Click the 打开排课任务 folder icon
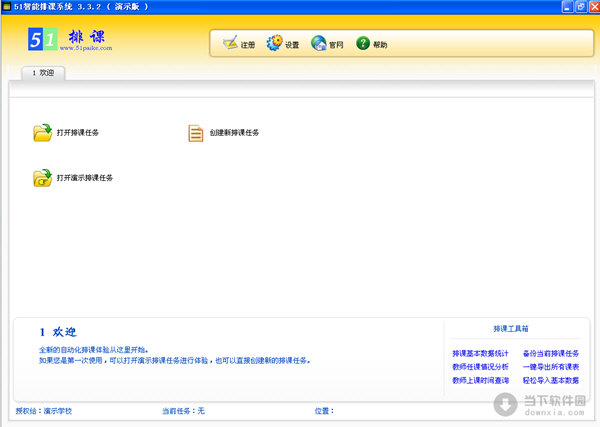The height and width of the screenshot is (427, 600). click(42, 132)
